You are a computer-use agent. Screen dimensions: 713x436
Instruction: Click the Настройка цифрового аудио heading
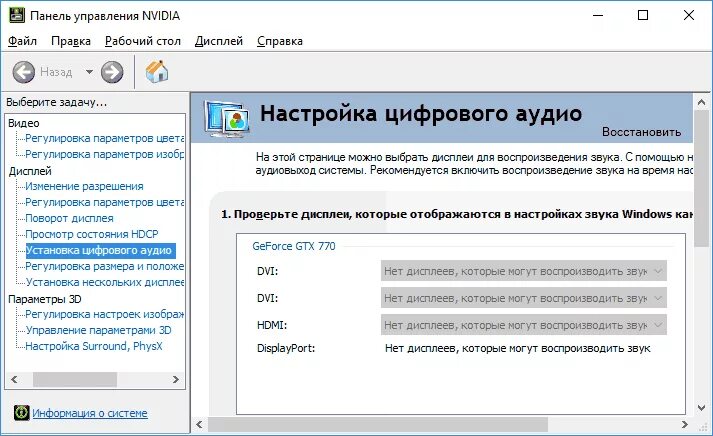[x=421, y=114]
